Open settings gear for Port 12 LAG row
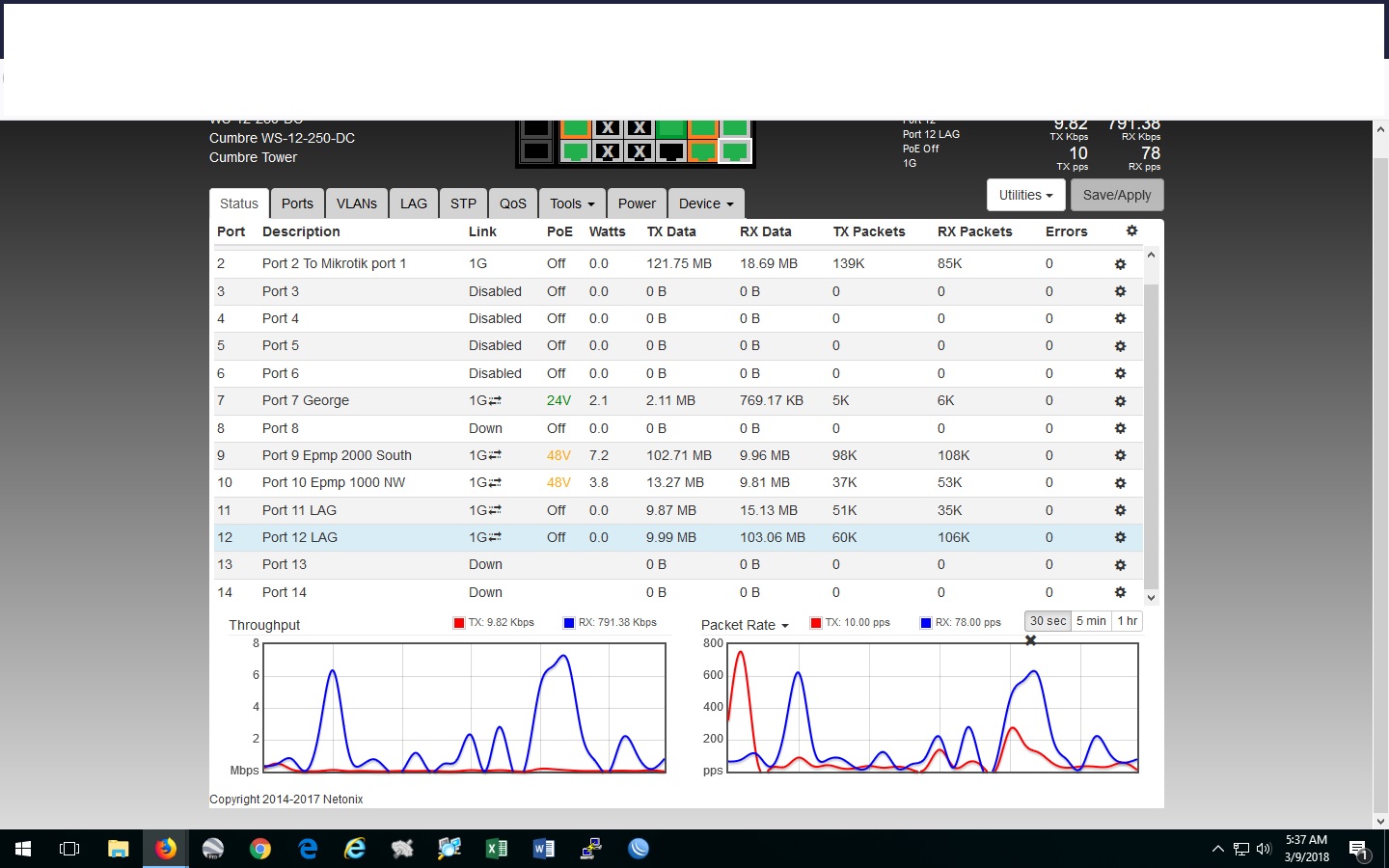 tap(1120, 538)
